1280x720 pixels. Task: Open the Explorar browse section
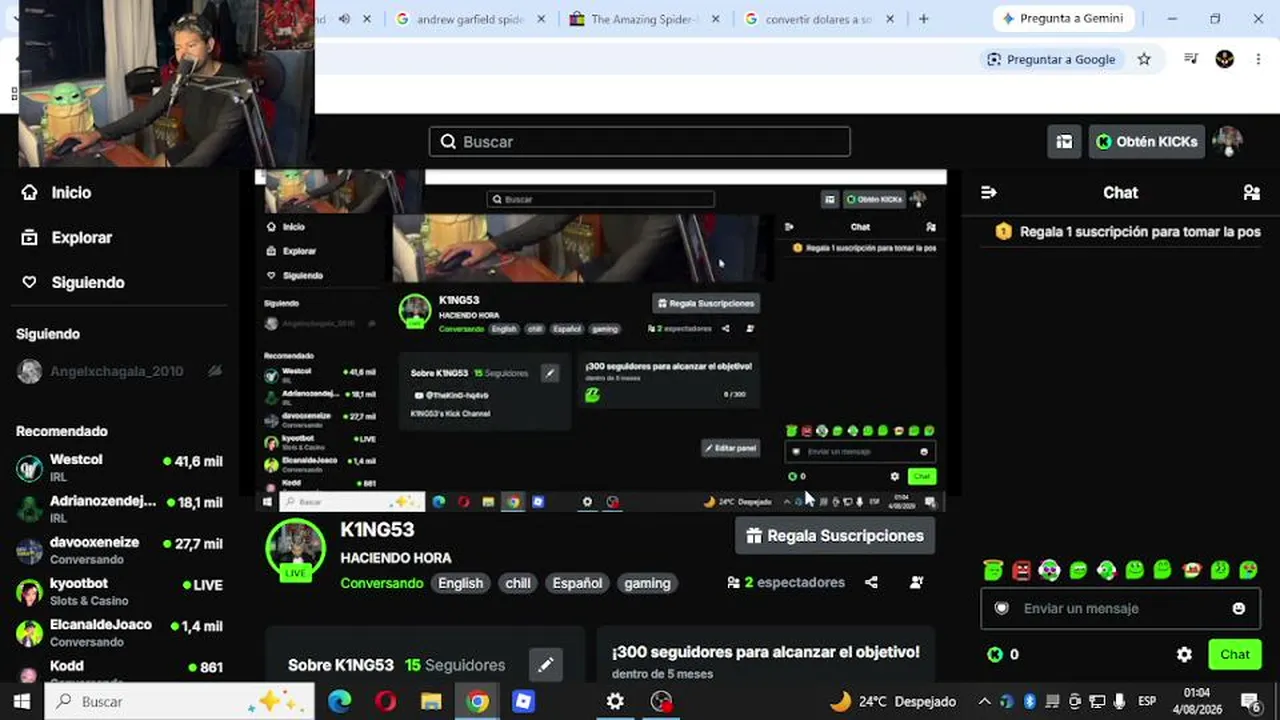(x=67, y=238)
